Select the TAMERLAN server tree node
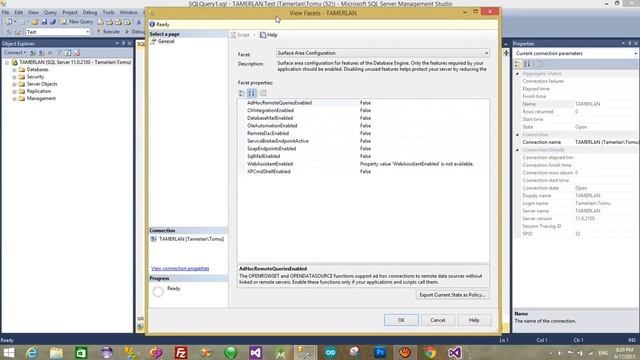This screenshot has width=640, height=360. click(x=75, y=62)
